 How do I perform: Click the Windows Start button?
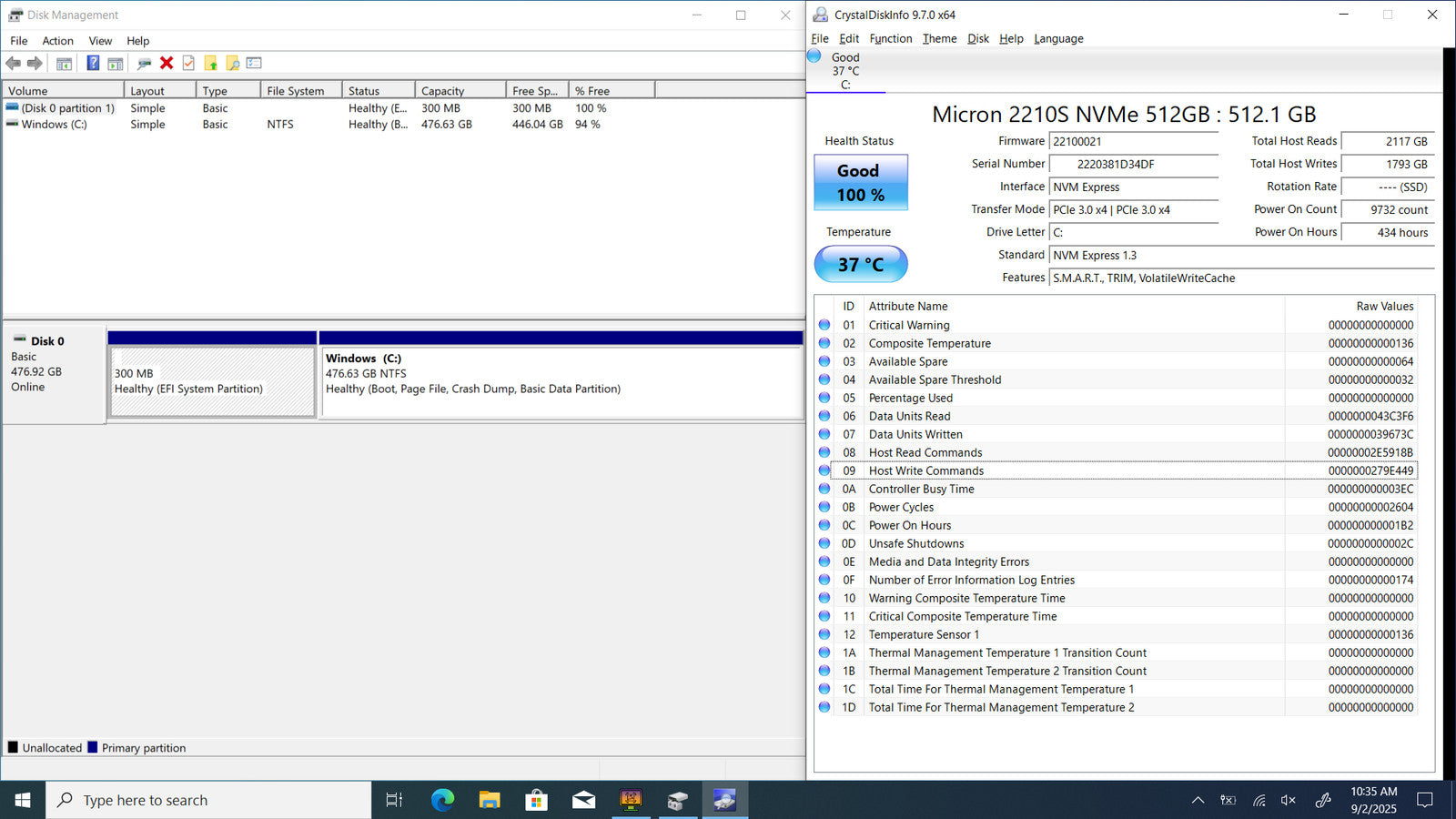pyautogui.click(x=23, y=800)
